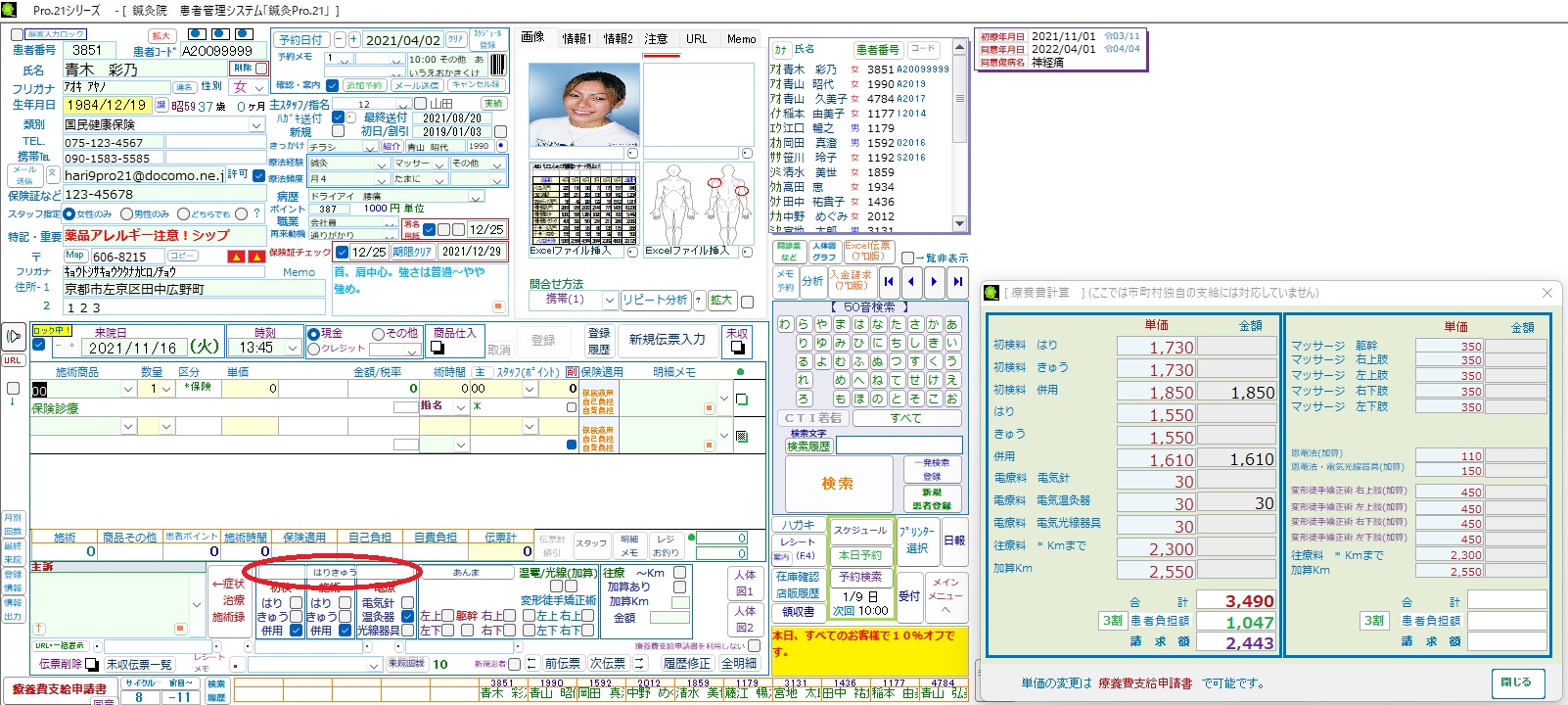Click the 商品仕入 window icon
Image resolution: width=1568 pixels, height=705 pixels.
(438, 349)
